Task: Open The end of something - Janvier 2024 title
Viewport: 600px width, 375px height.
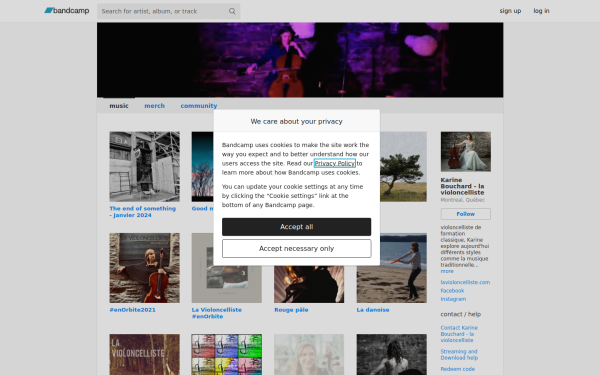Action: click(x=143, y=212)
